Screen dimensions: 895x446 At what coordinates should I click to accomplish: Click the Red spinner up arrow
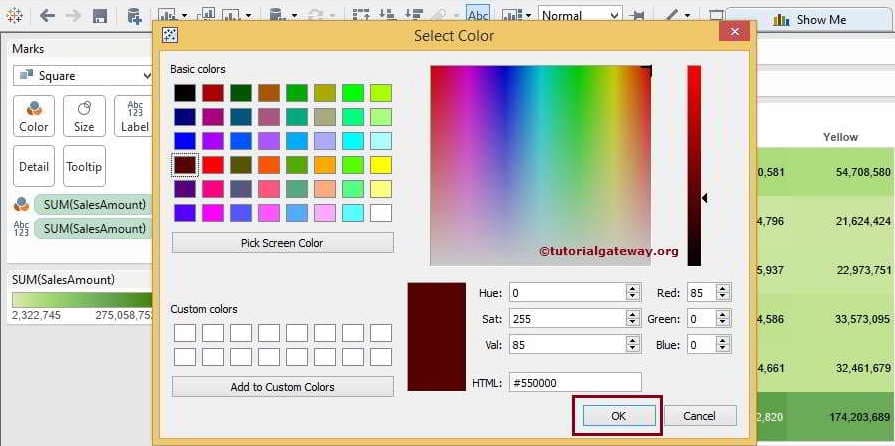point(723,289)
